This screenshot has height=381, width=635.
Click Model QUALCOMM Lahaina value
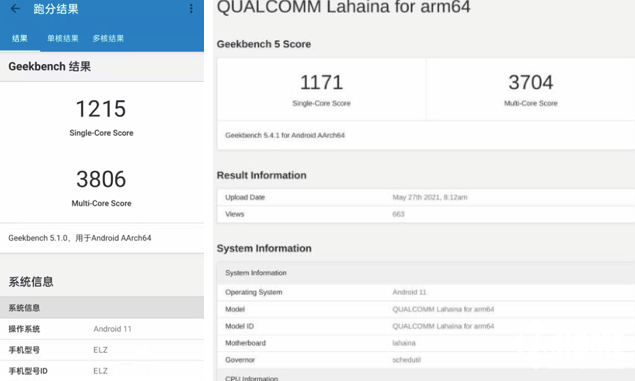click(x=443, y=309)
